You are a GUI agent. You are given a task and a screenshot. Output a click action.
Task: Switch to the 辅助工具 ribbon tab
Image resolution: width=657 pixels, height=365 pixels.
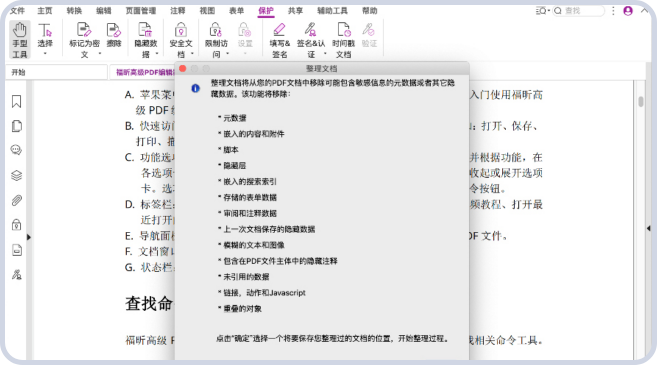pyautogui.click(x=332, y=11)
